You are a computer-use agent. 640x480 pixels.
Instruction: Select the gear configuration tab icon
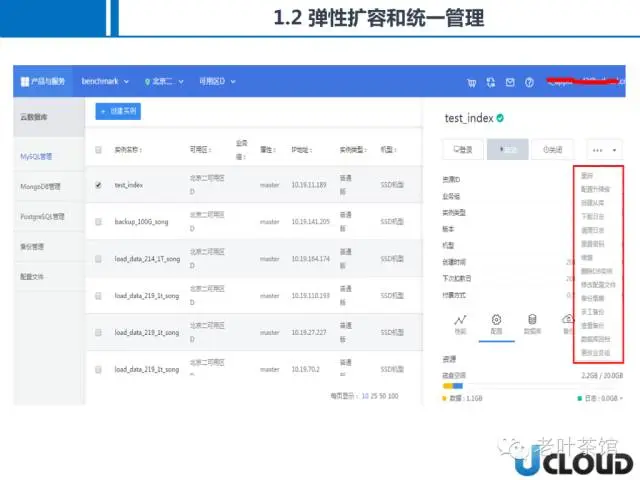click(496, 320)
